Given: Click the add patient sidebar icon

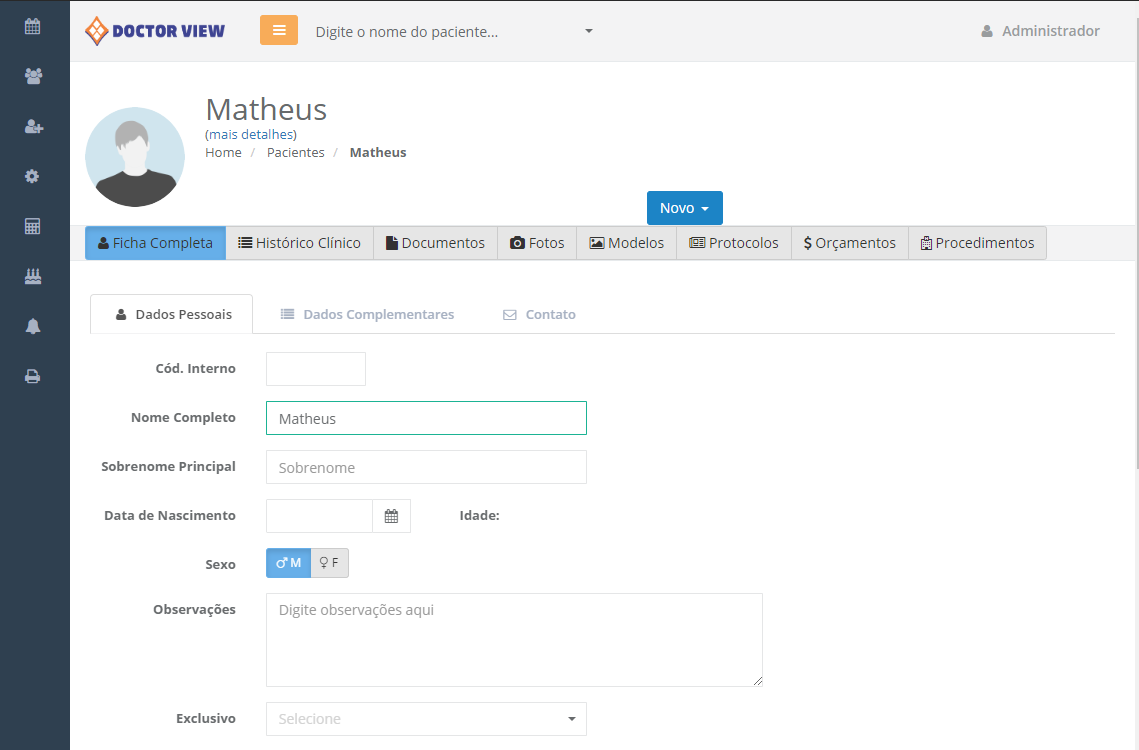Looking at the screenshot, I should [33, 126].
